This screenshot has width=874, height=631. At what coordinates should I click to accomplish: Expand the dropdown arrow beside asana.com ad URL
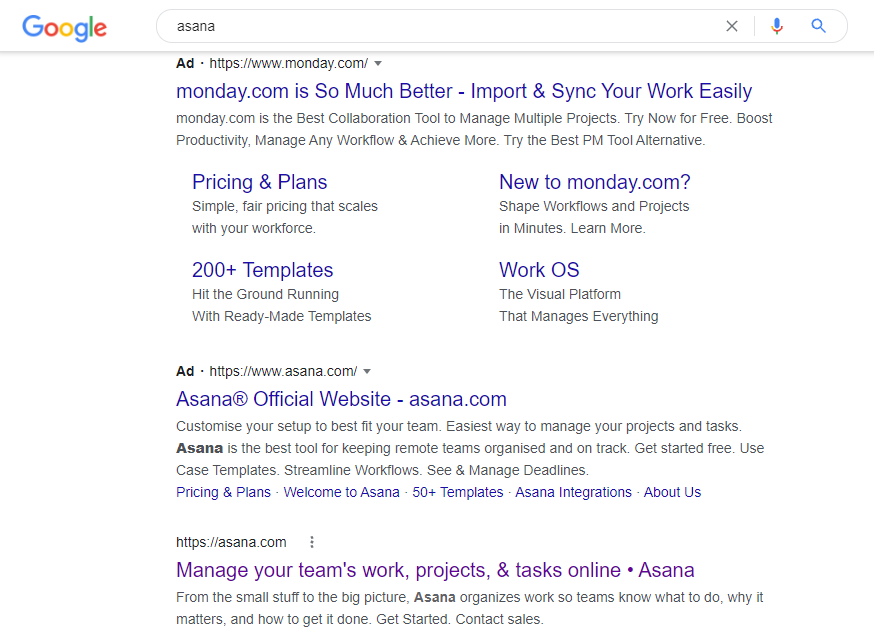pyautogui.click(x=367, y=371)
